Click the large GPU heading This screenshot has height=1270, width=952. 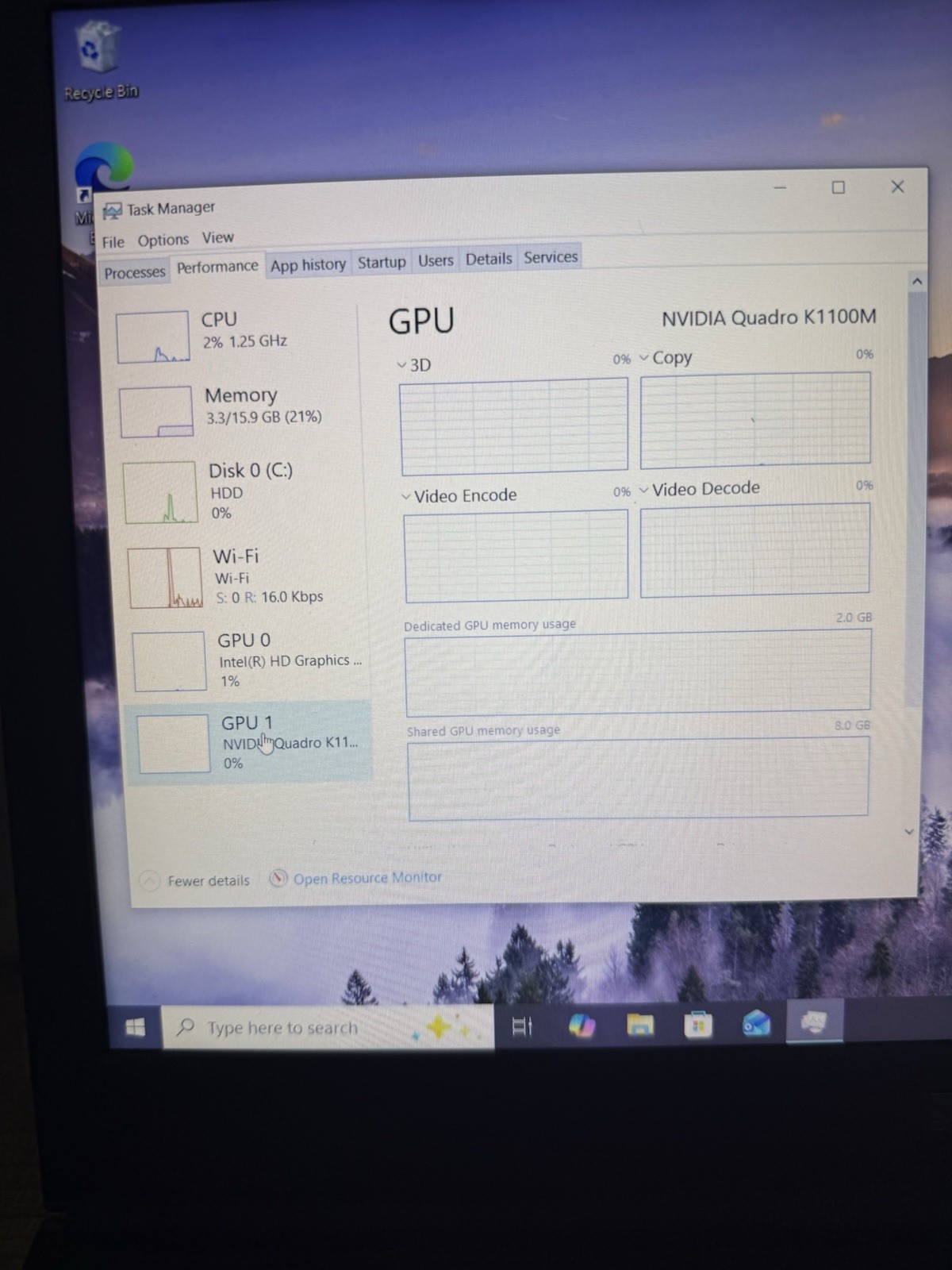tap(421, 321)
